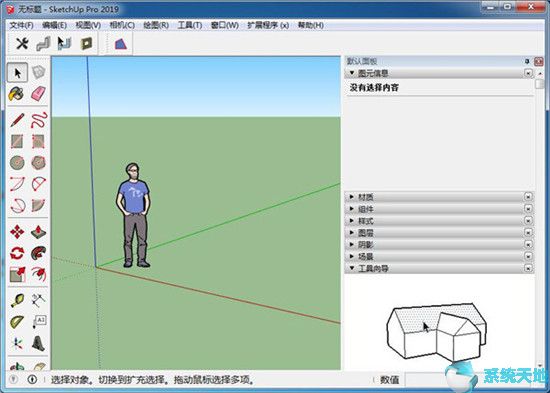Select the Freehand squiggle tool
The image size is (550, 393).
[38, 120]
